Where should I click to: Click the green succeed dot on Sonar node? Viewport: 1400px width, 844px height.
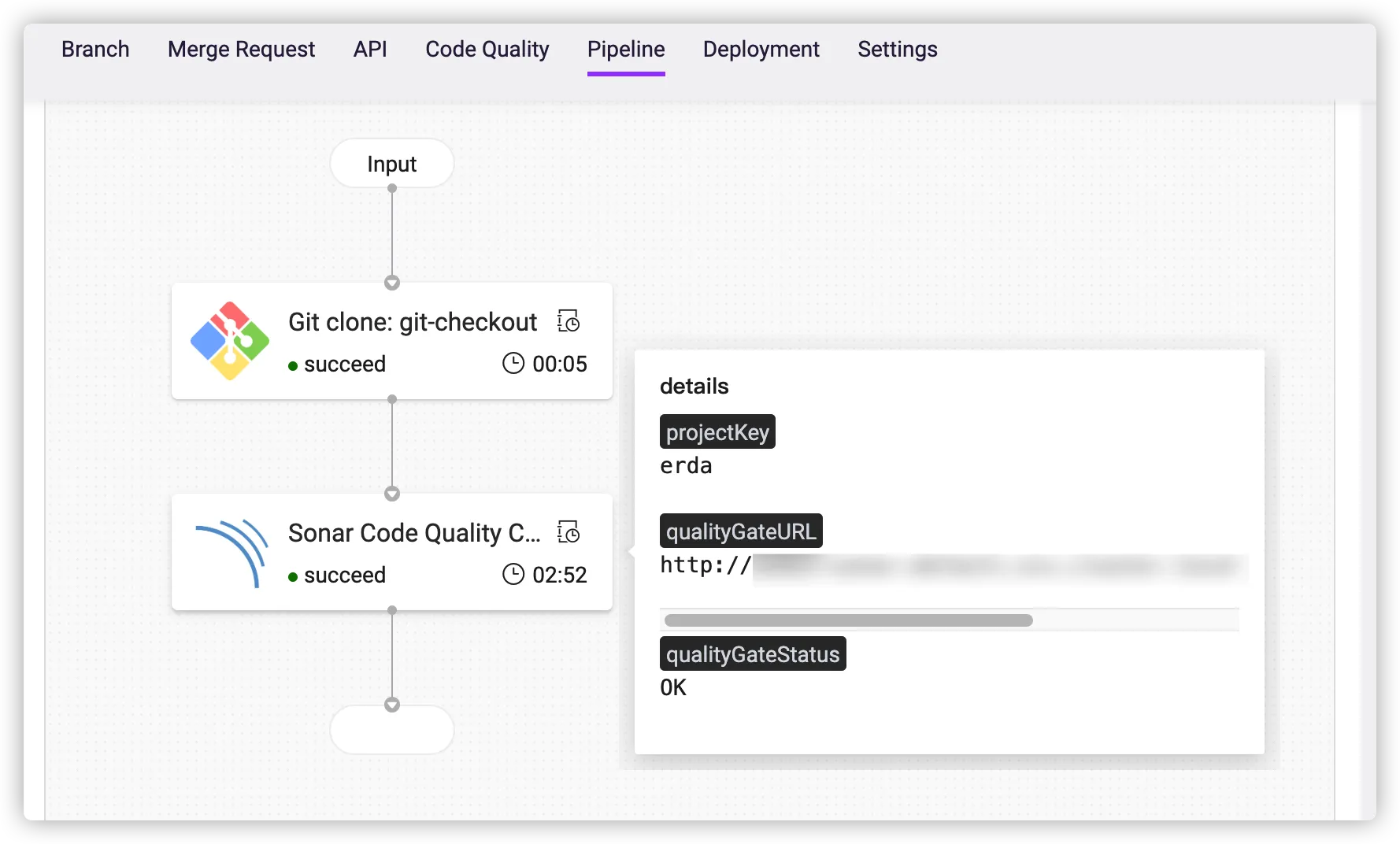(293, 576)
